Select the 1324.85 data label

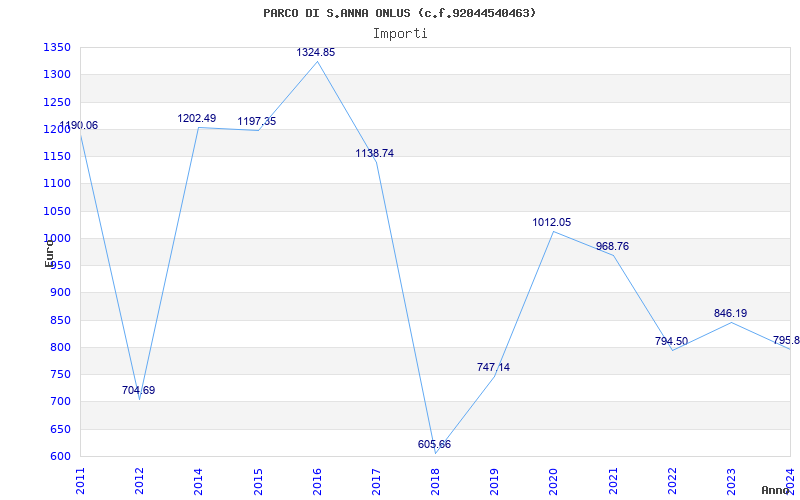(316, 52)
